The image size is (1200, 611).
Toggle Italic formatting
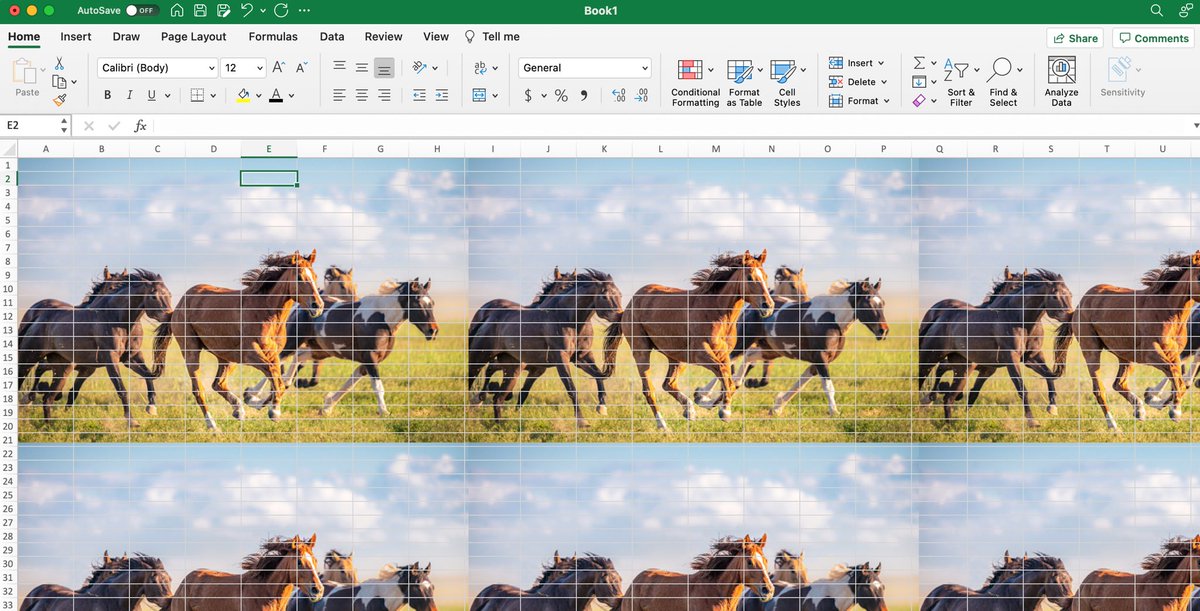click(x=129, y=95)
